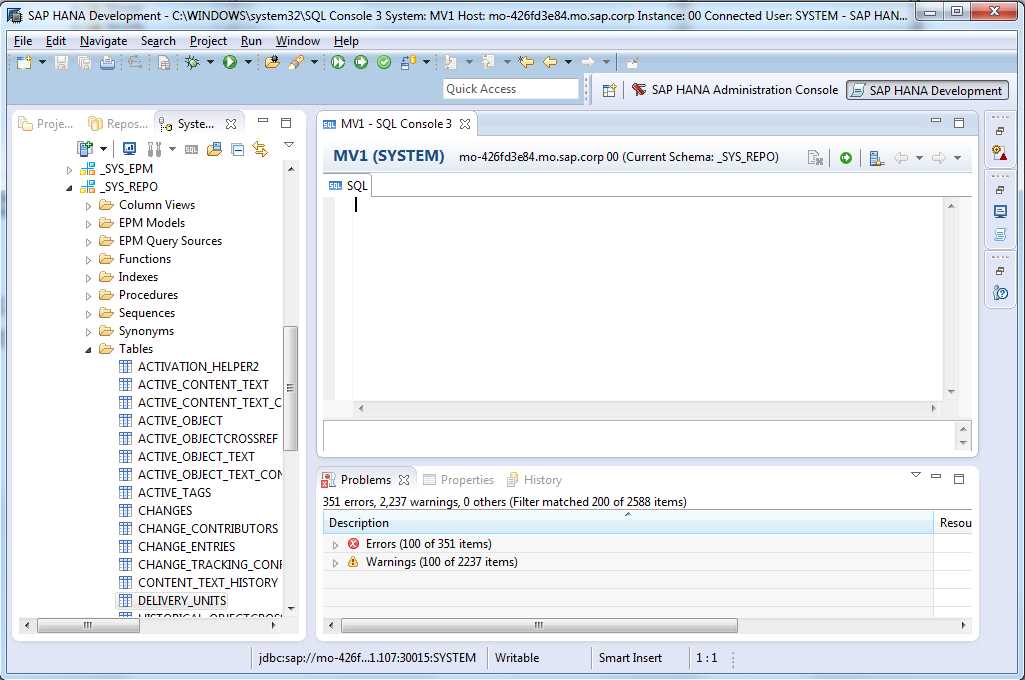Screen dimensions: 1025x680
Task: Click the green arrow Activate icon in main toolbar
Action: tap(361, 62)
